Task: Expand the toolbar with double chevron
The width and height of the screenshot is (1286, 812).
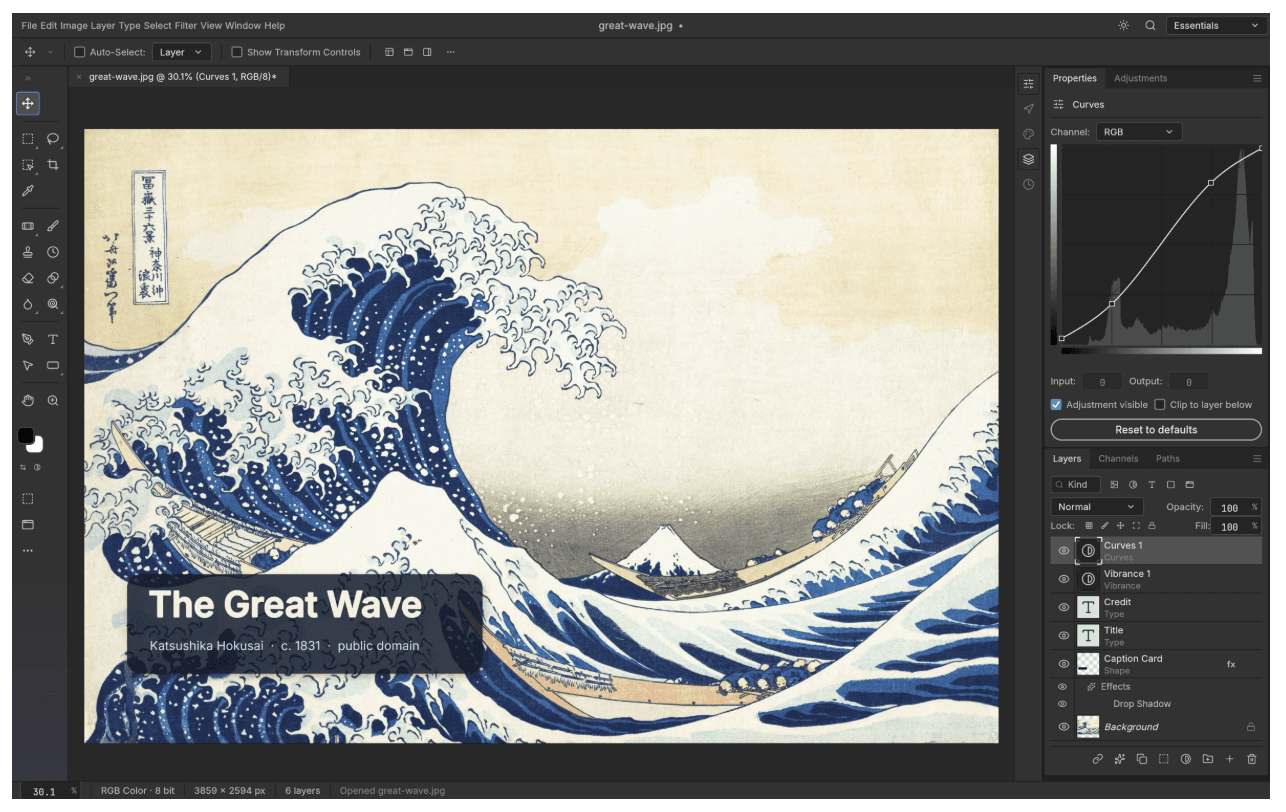Action: pyautogui.click(x=28, y=78)
